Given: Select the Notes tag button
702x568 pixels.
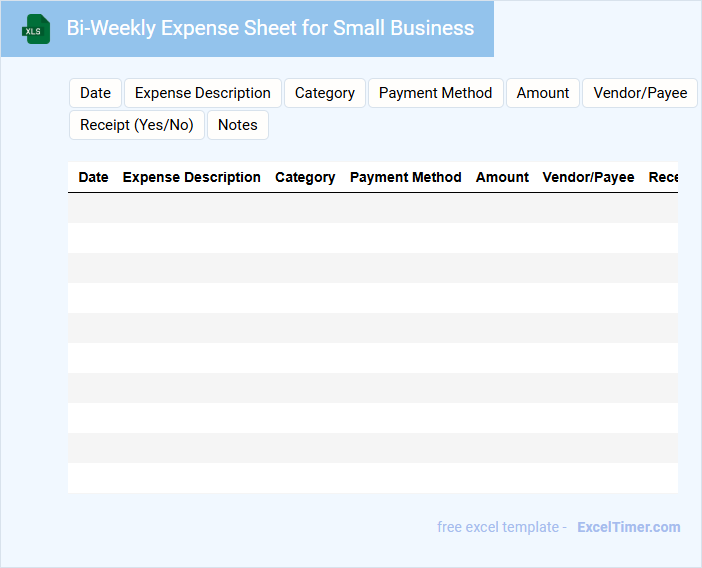Looking at the screenshot, I should (238, 125).
